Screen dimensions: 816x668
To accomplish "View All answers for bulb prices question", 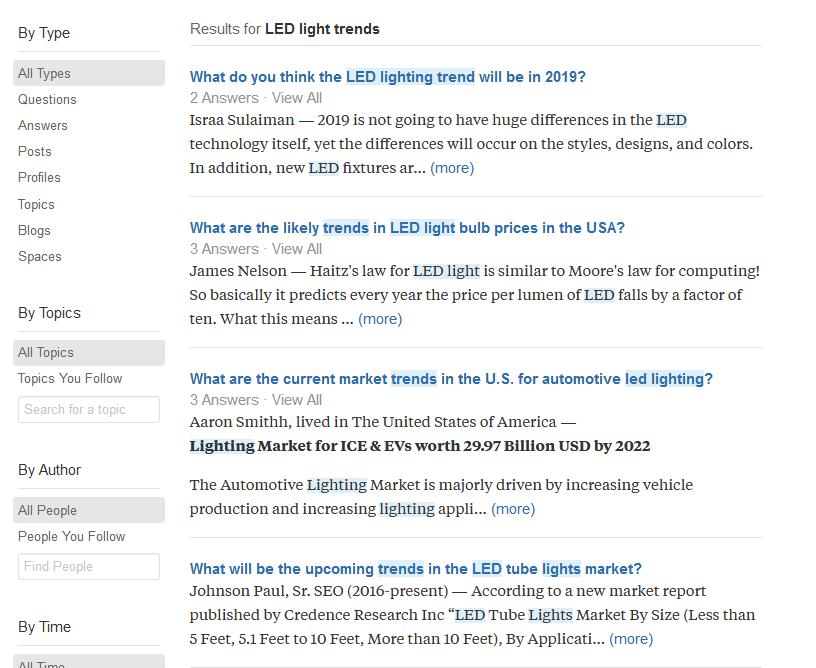I will click(x=297, y=249).
